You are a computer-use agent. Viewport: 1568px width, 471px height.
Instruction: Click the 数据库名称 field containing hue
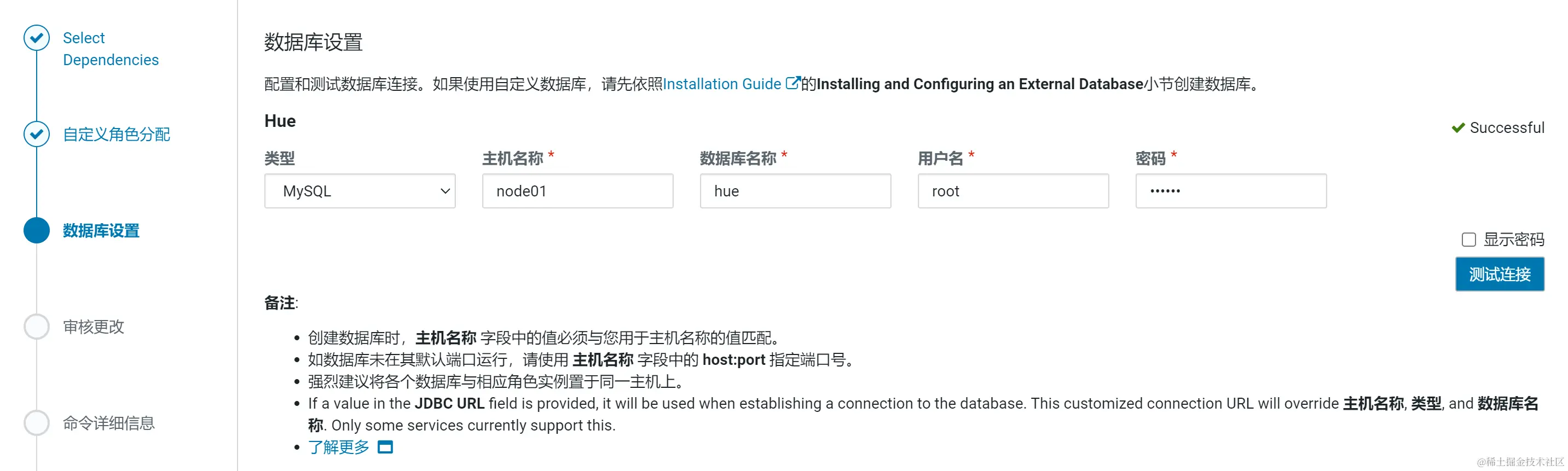(x=795, y=191)
